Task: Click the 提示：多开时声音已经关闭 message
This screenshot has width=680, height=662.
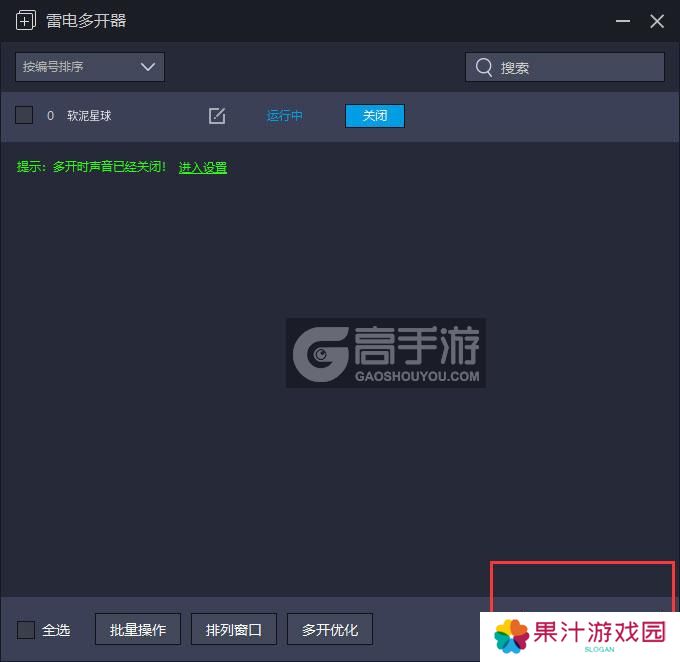Action: tap(91, 167)
